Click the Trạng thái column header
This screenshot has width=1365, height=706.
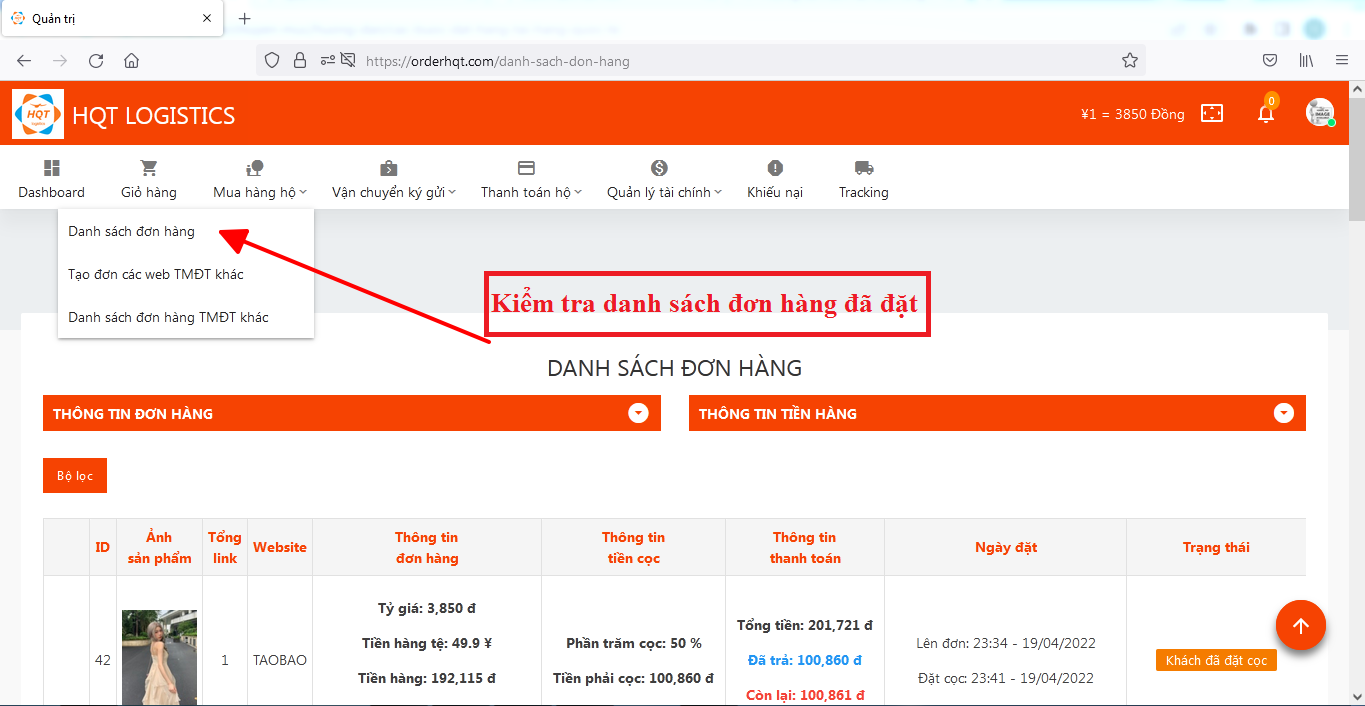tap(1216, 547)
